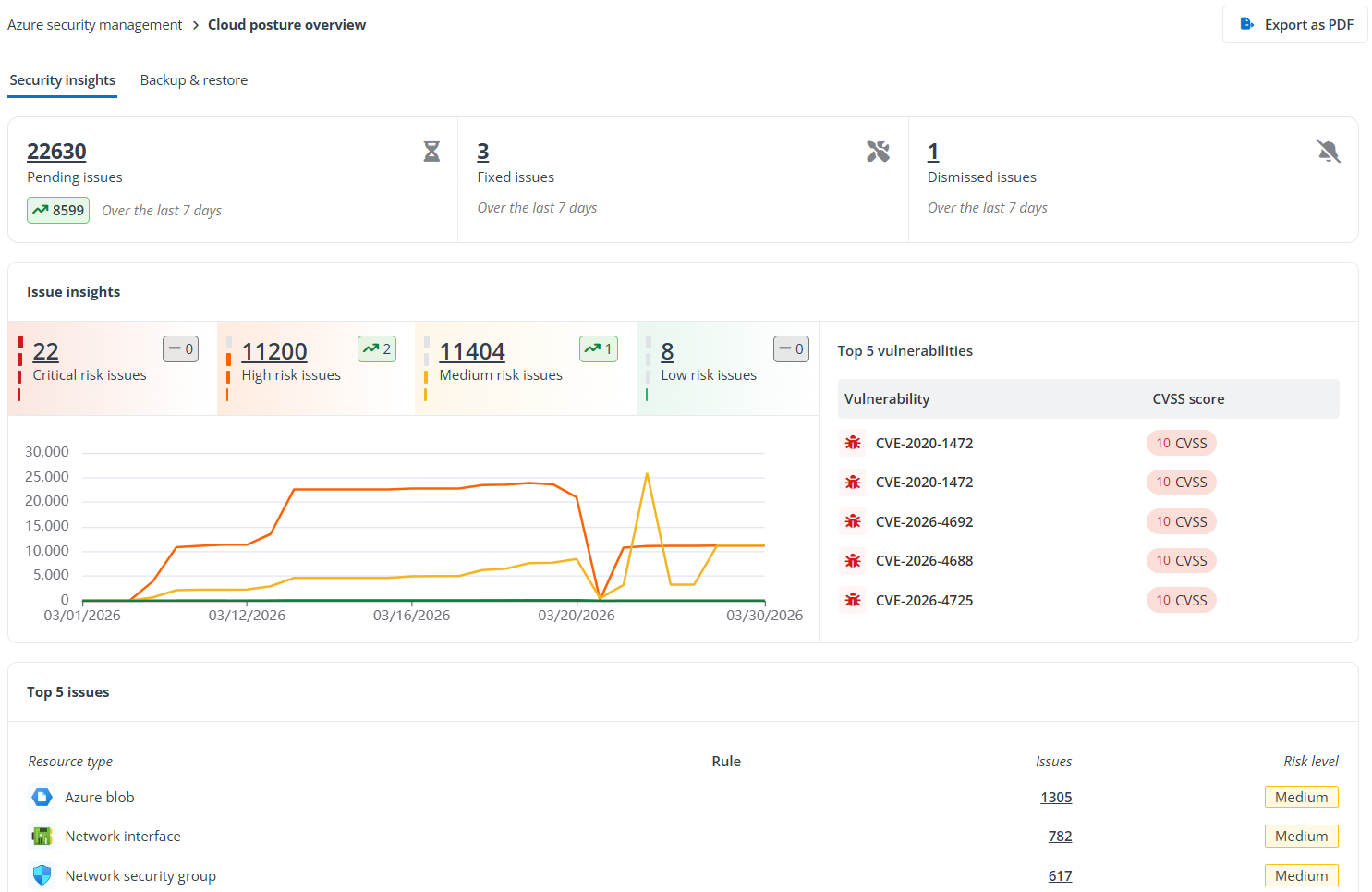Open the 782 issues count link
The height and width of the screenshot is (892, 1372).
coord(1060,837)
